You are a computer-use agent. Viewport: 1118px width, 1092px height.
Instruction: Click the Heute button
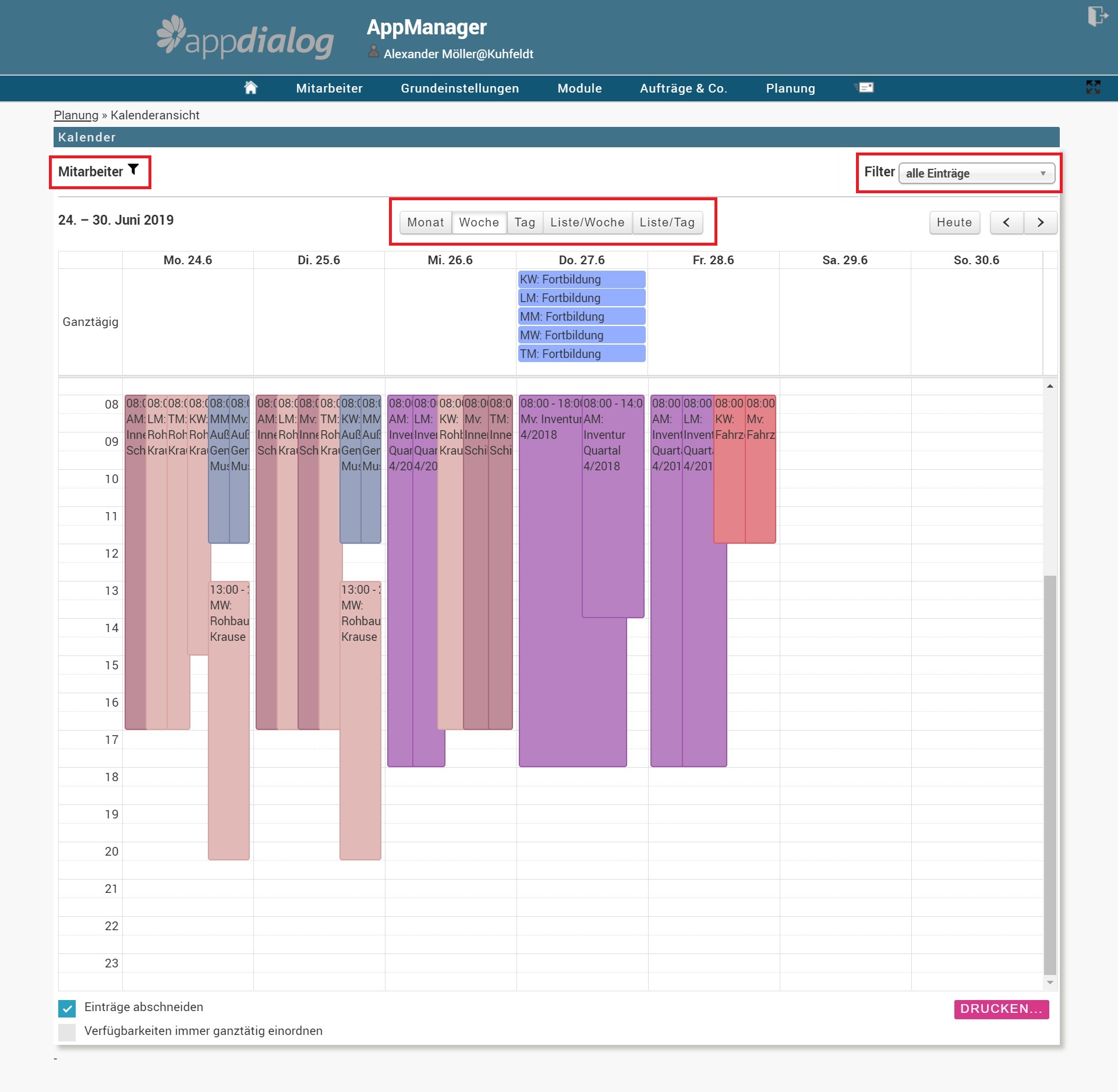pos(954,222)
